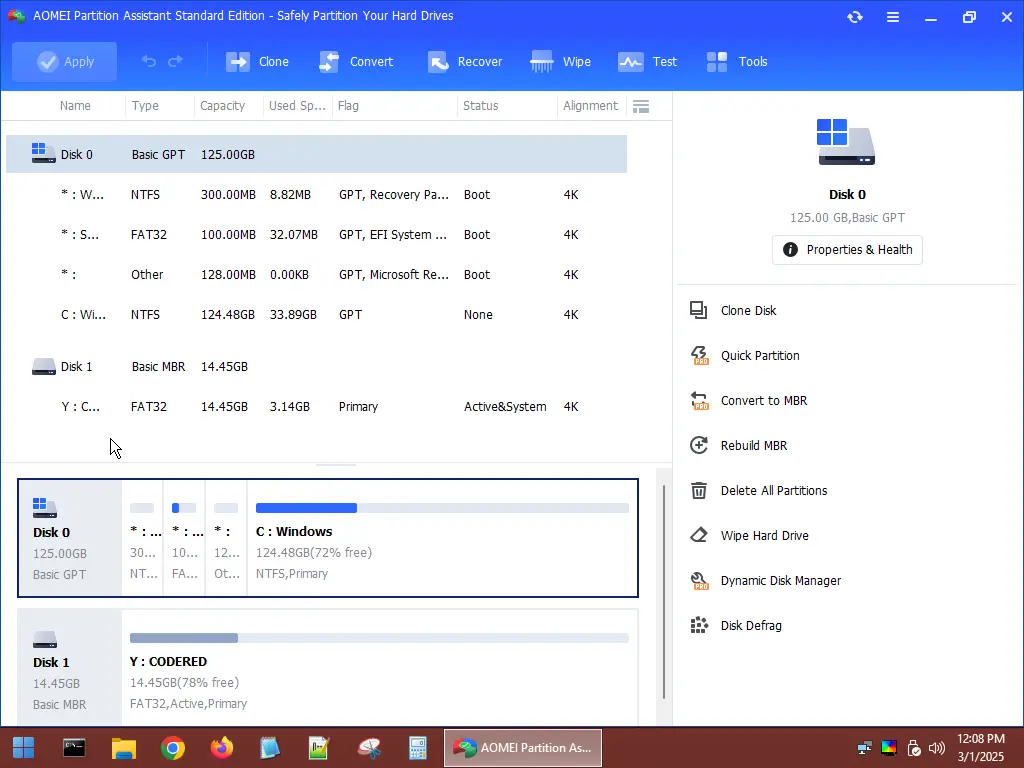The image size is (1024, 768).
Task: Select the small Other block on Disk 0
Action: [x=226, y=538]
